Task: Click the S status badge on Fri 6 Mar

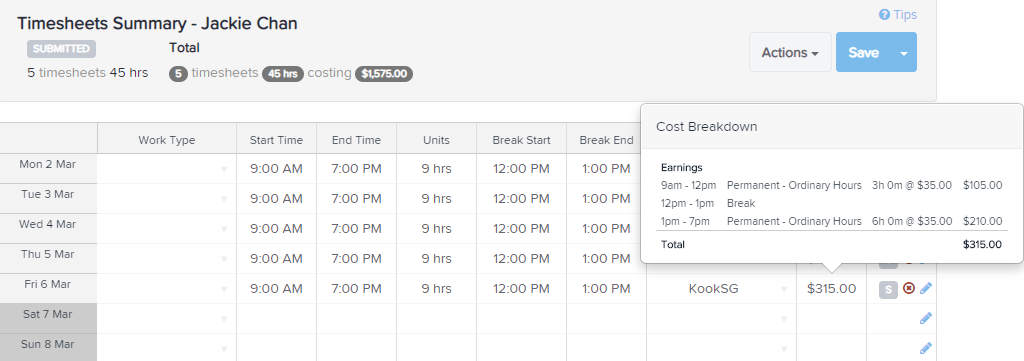Action: pyautogui.click(x=888, y=289)
